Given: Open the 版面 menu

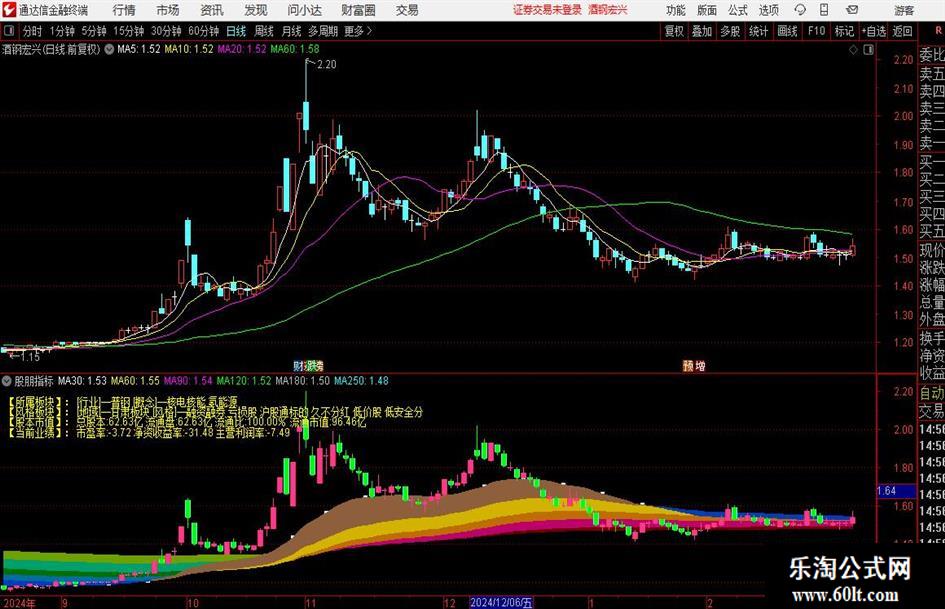Looking at the screenshot, I should pyautogui.click(x=706, y=10).
